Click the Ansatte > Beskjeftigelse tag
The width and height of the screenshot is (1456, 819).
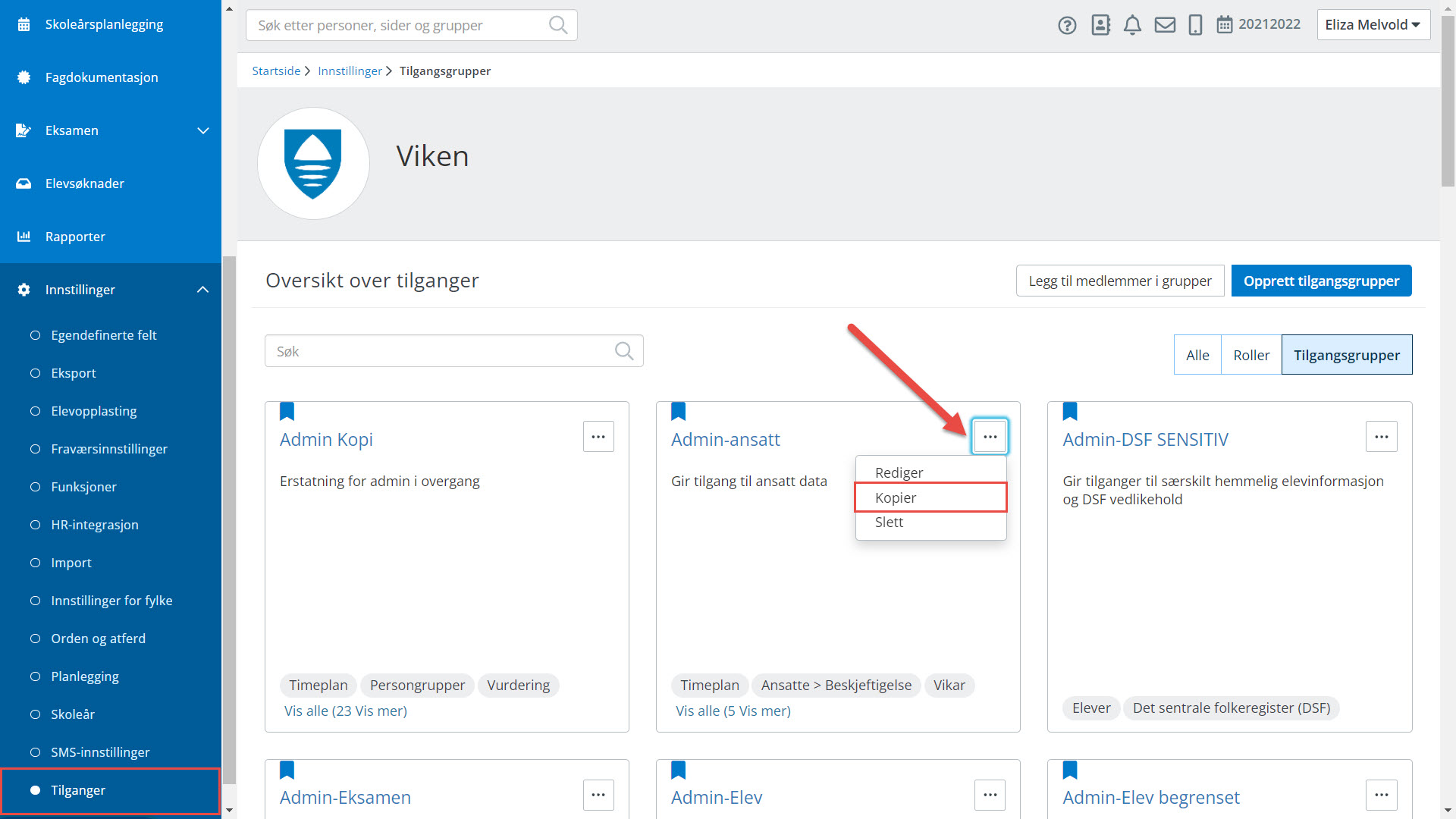pyautogui.click(x=836, y=686)
